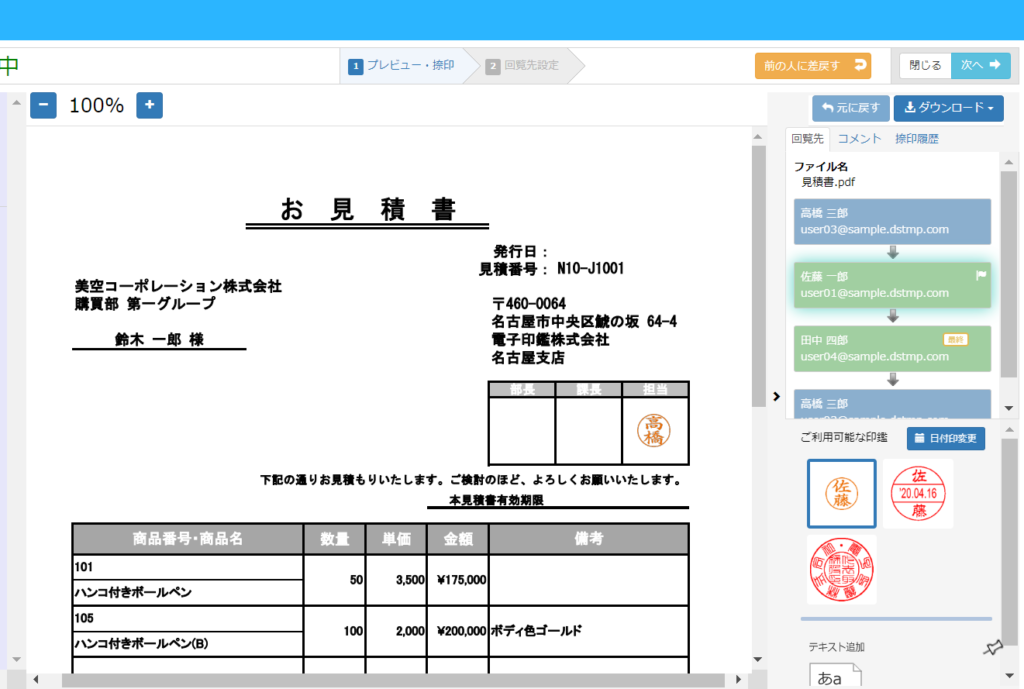The width and height of the screenshot is (1024, 689).
Task: Collapse the right side panel with arrow
Action: click(x=777, y=397)
